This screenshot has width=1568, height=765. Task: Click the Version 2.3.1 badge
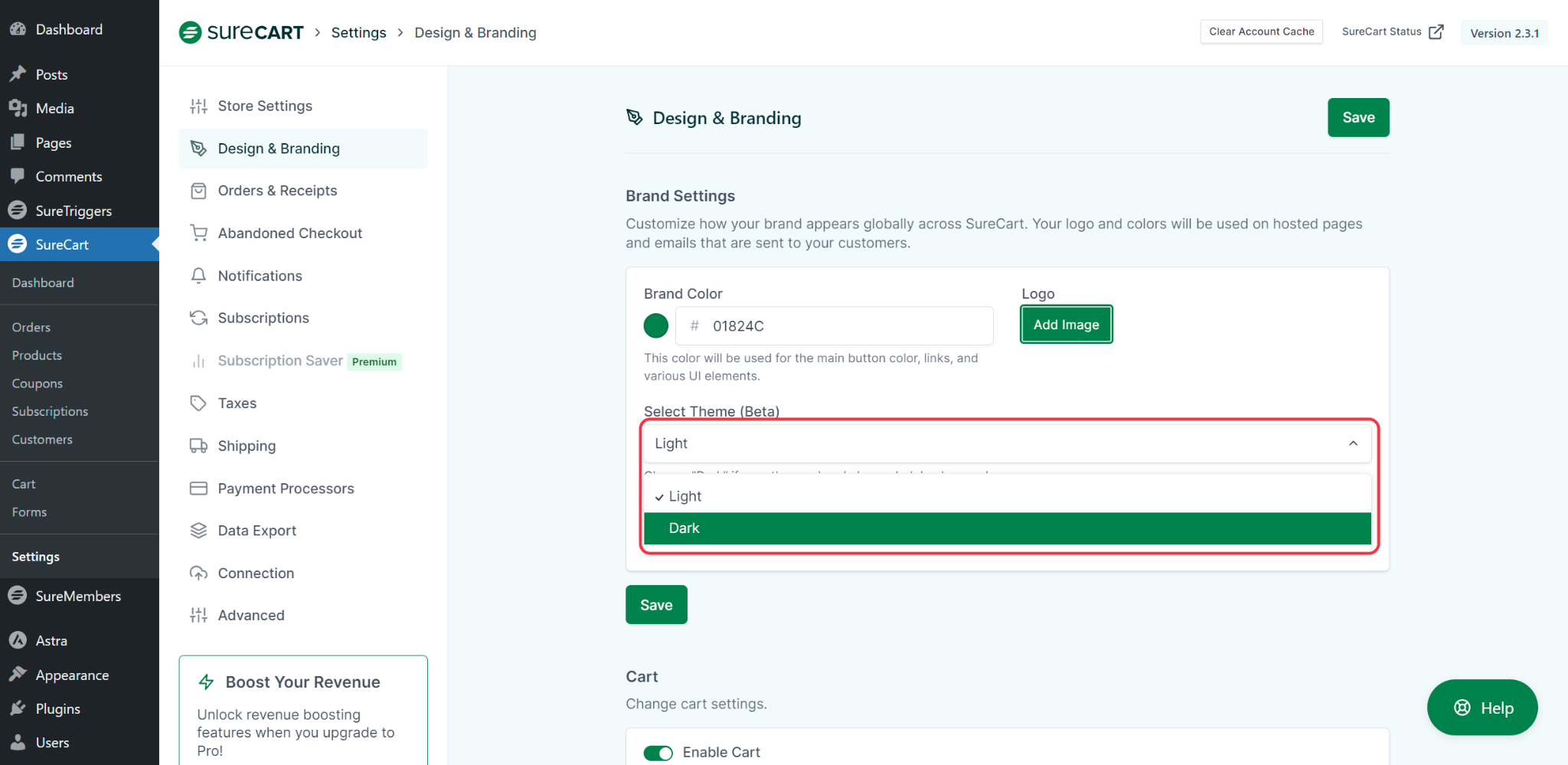click(1504, 33)
